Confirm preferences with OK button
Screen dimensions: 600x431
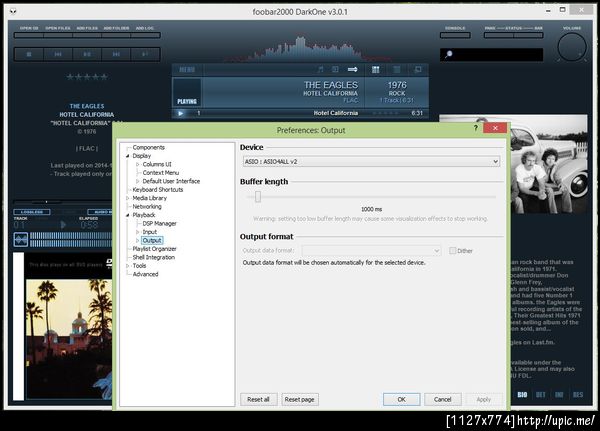point(401,399)
